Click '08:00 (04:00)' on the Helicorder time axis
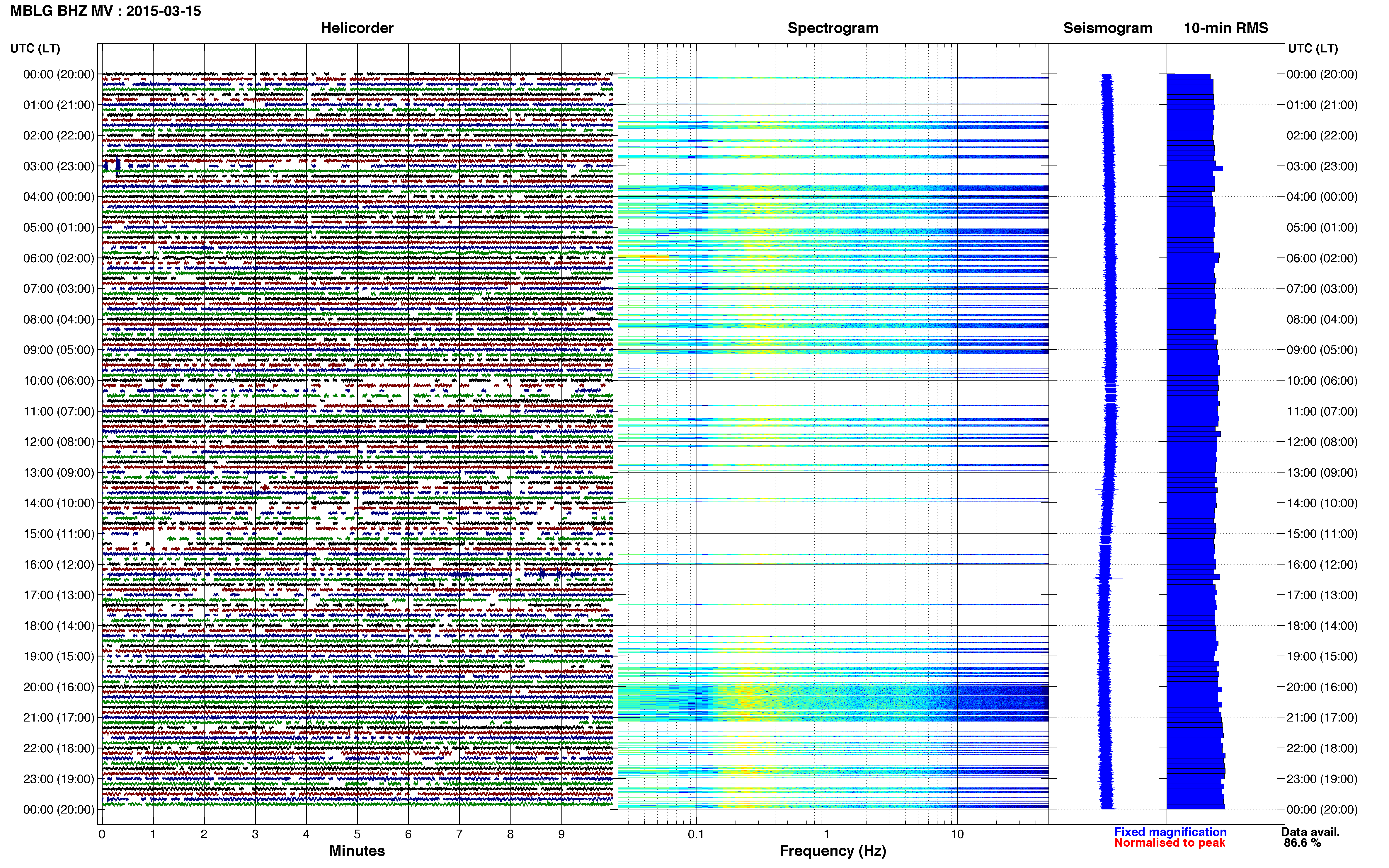The height and width of the screenshot is (868, 1389). (59, 319)
